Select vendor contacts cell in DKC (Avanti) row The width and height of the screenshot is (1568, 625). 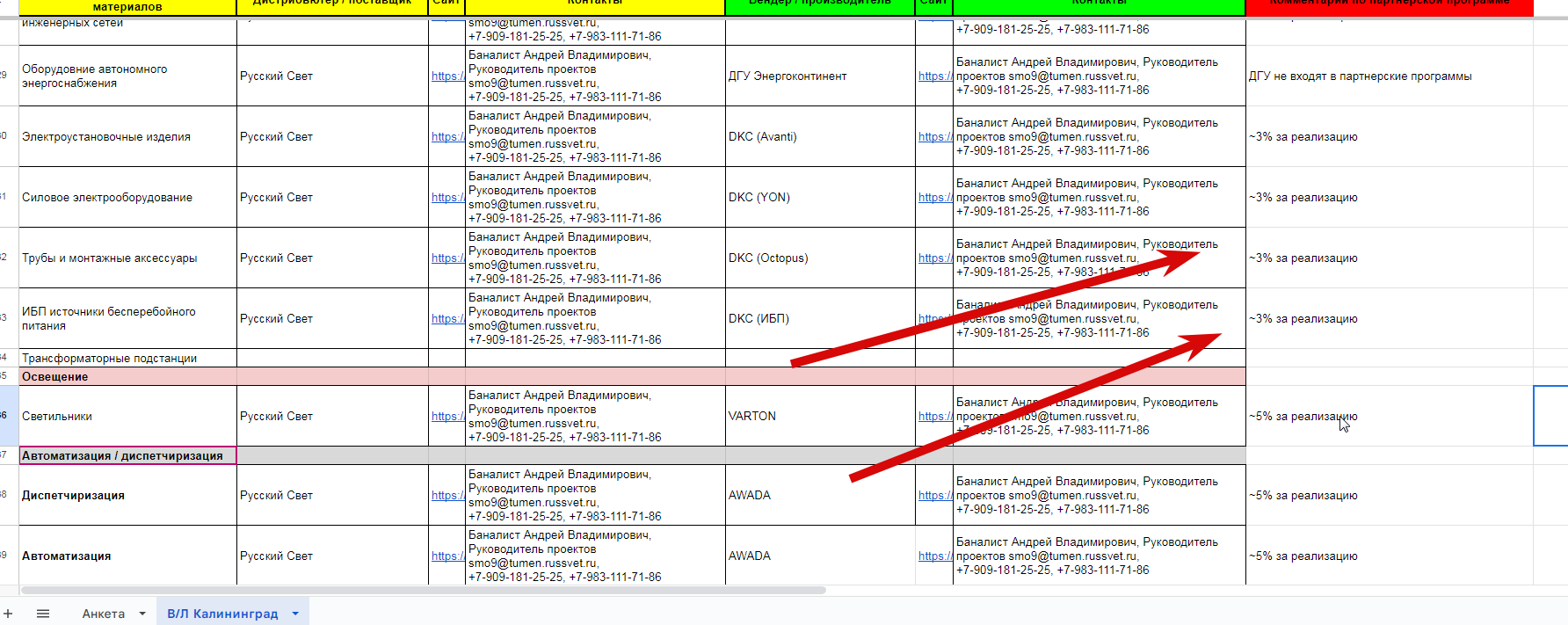[1100, 136]
